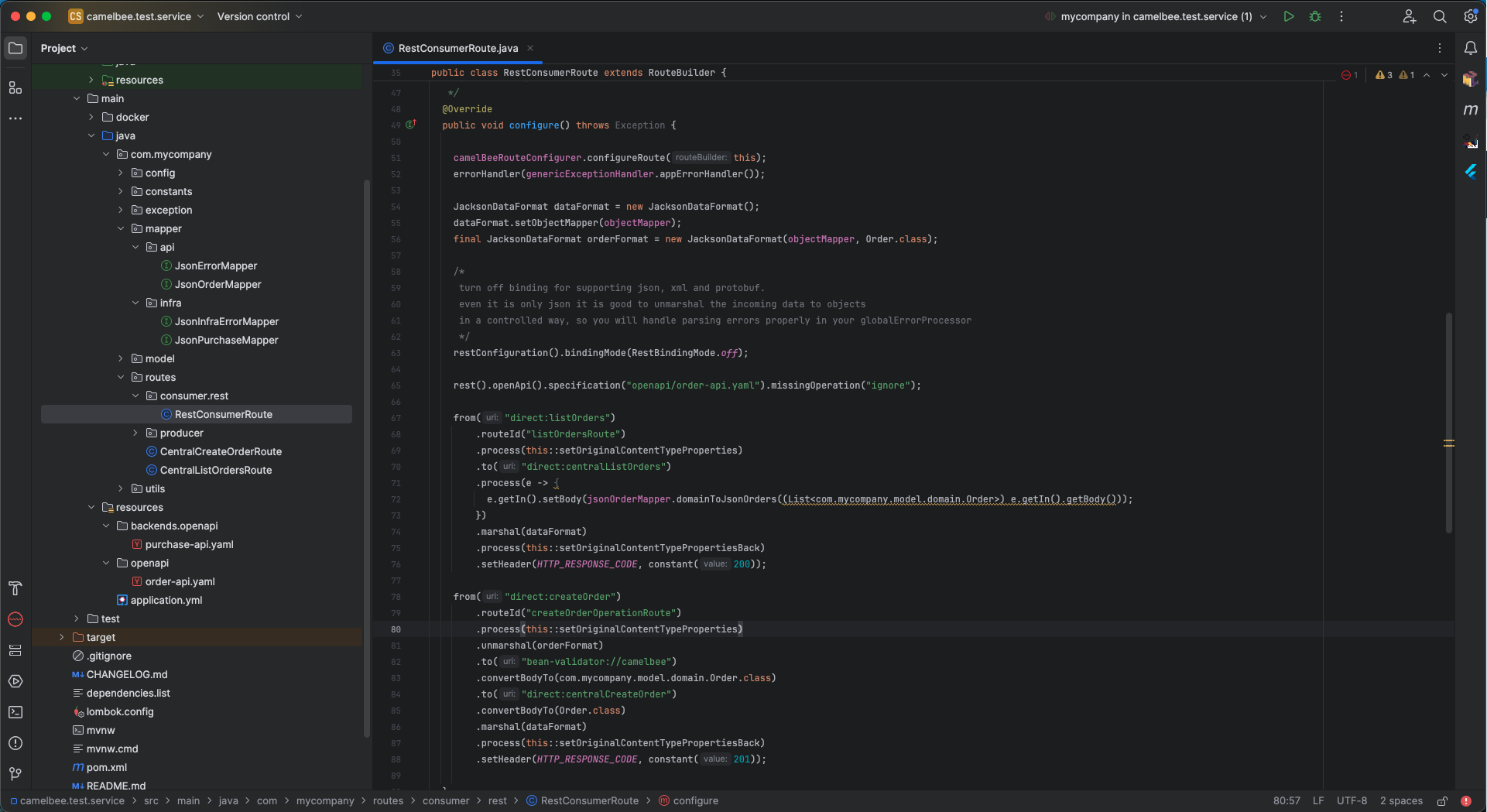Open the Structure tool window icon
Viewport: 1487px width, 812px height.
[15, 88]
